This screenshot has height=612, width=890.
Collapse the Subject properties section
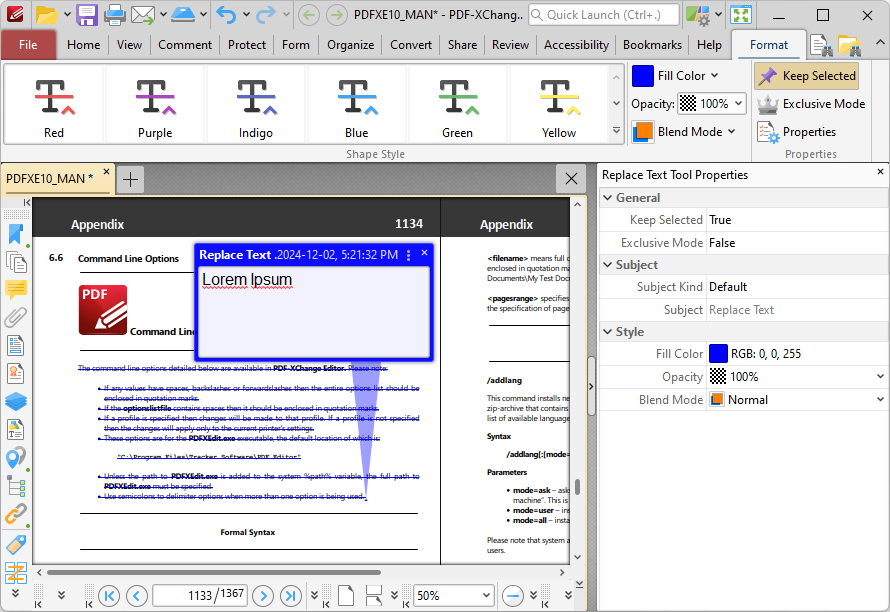[608, 265]
